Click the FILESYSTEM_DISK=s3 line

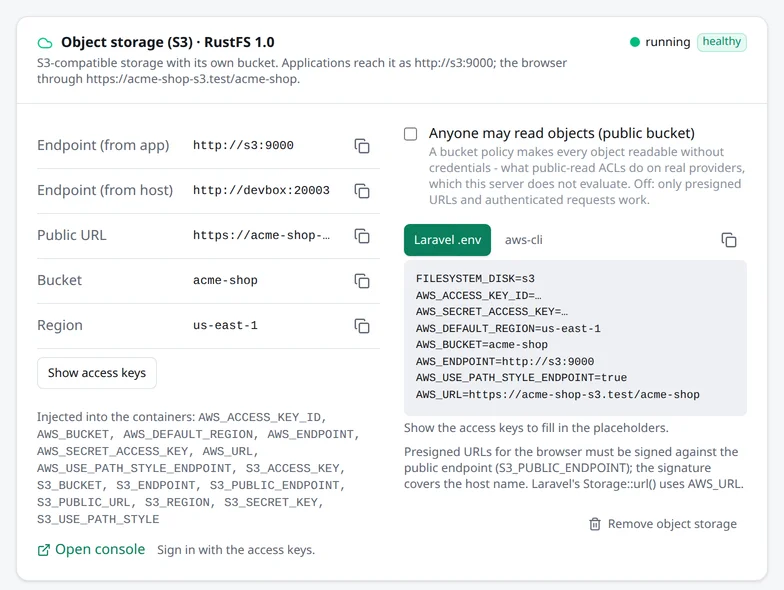pyautogui.click(x=476, y=278)
